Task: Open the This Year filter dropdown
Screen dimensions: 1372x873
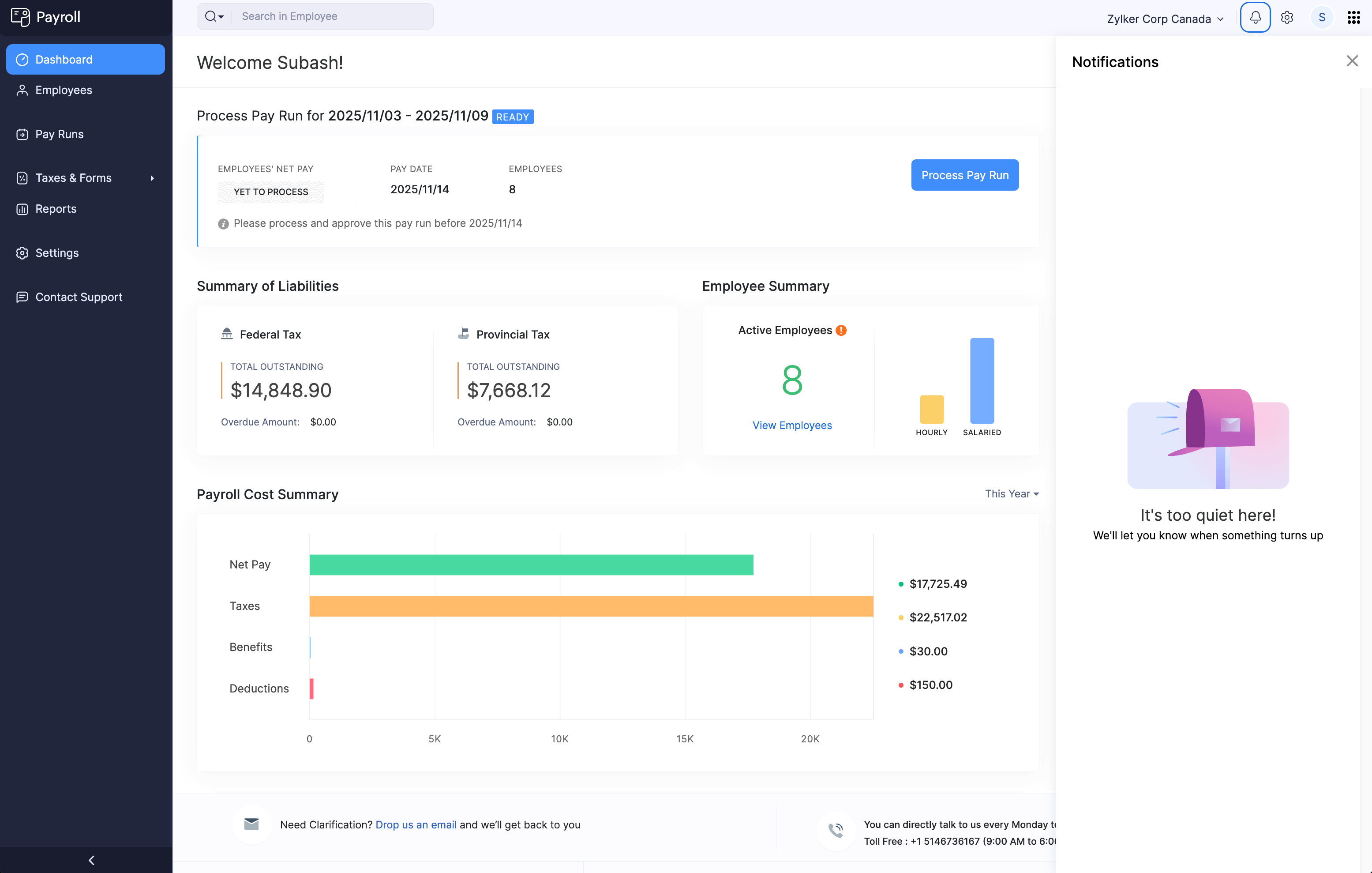Action: (x=1011, y=493)
